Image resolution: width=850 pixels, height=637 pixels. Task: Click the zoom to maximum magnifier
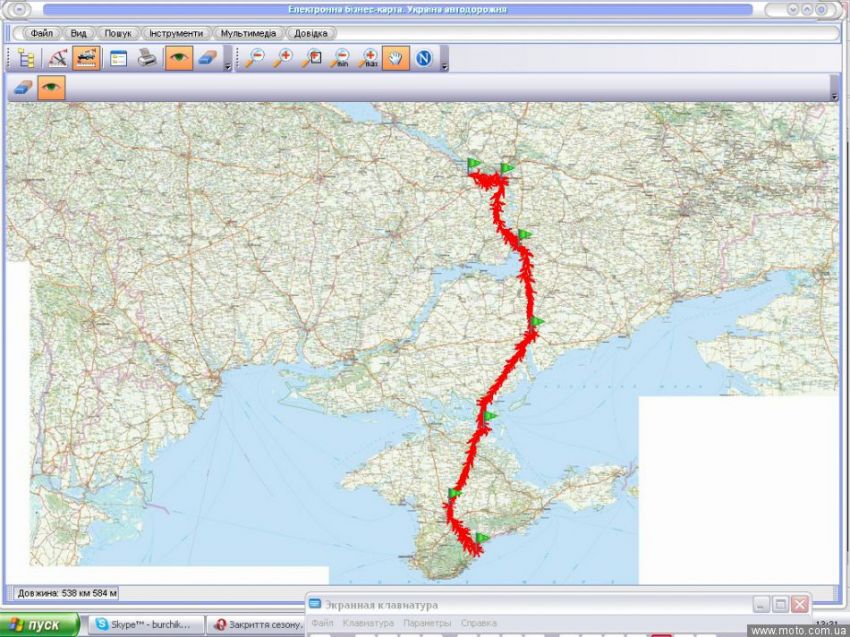click(x=368, y=58)
